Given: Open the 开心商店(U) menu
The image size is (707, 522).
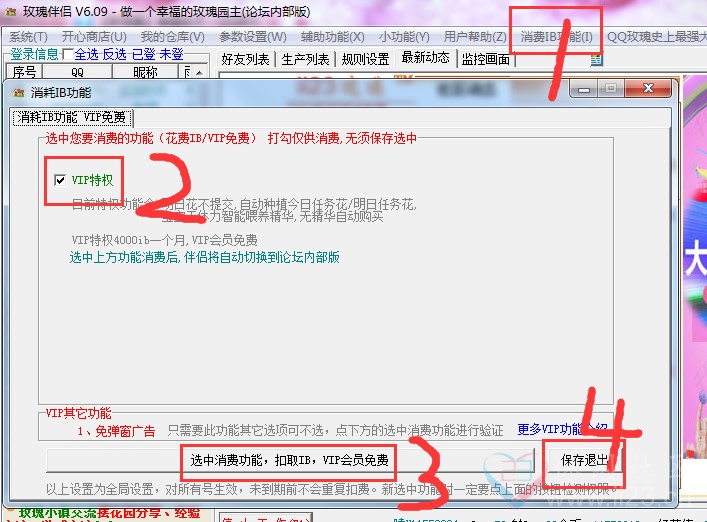Looking at the screenshot, I should click(x=94, y=37).
